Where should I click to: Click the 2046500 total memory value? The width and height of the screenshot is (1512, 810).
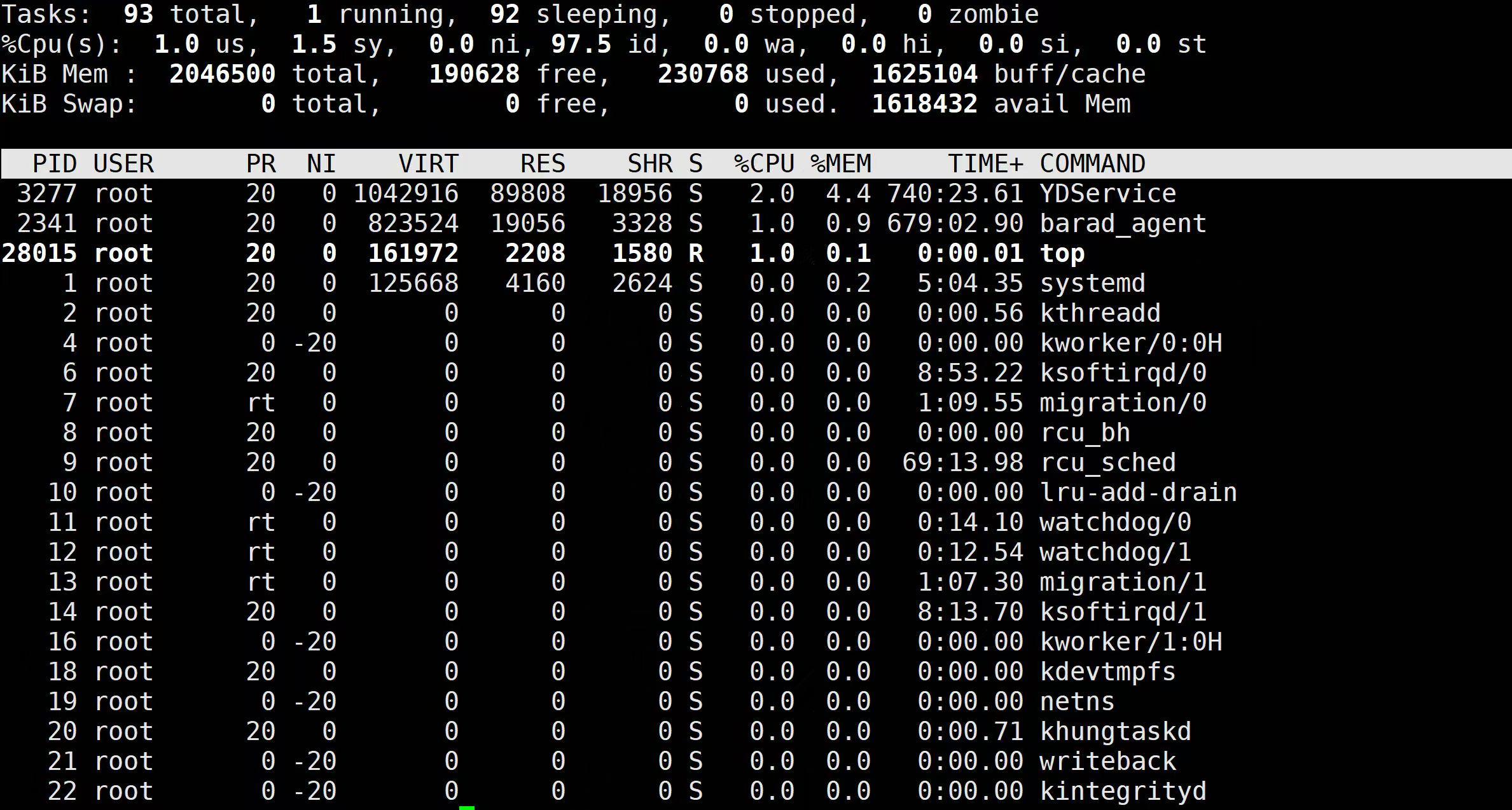pyautogui.click(x=222, y=74)
